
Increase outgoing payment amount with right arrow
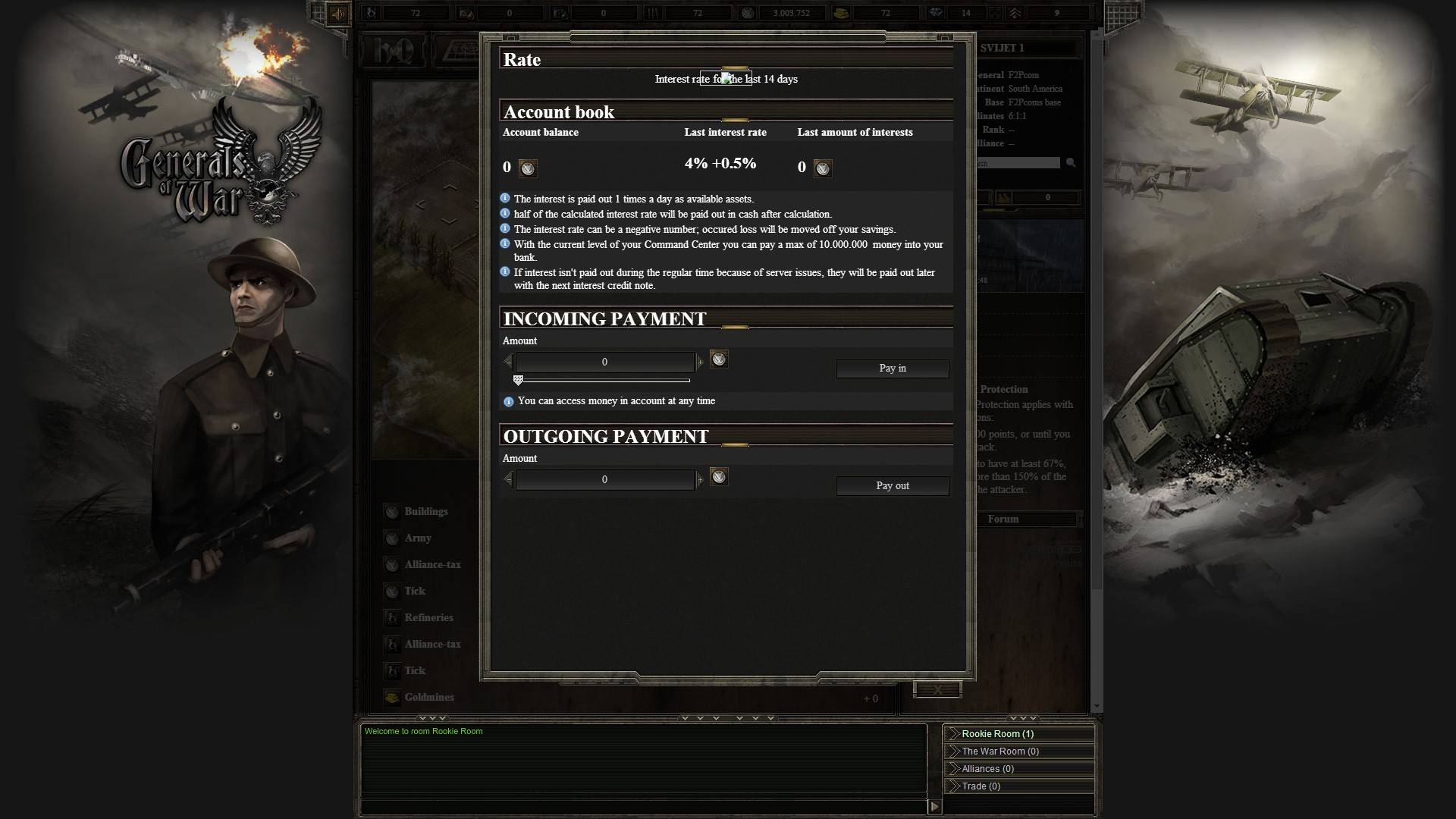click(700, 480)
